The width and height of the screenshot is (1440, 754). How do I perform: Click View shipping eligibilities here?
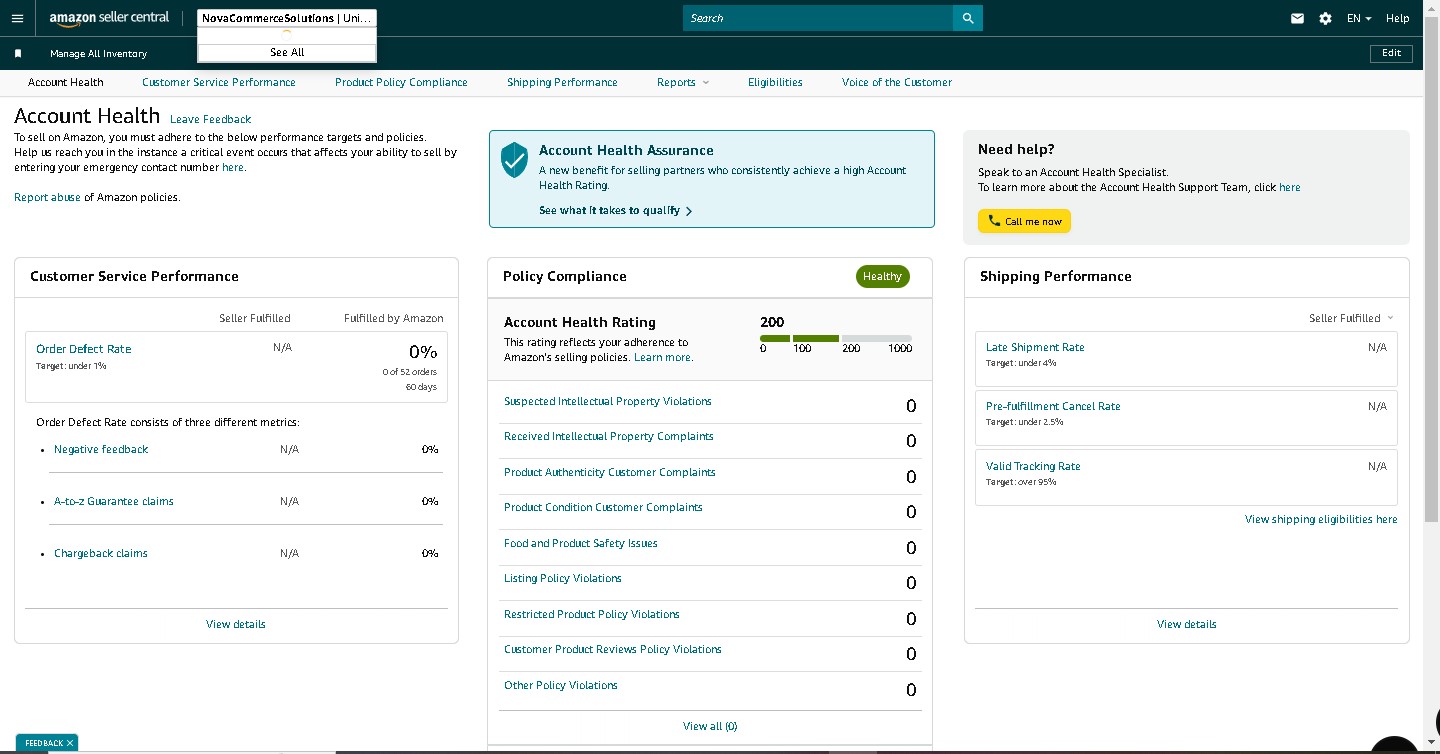(1321, 519)
